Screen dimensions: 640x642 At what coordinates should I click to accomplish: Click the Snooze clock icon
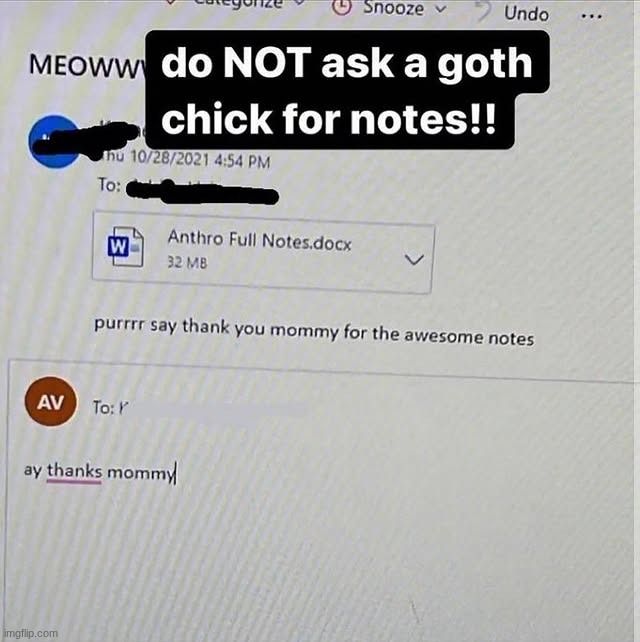click(341, 7)
